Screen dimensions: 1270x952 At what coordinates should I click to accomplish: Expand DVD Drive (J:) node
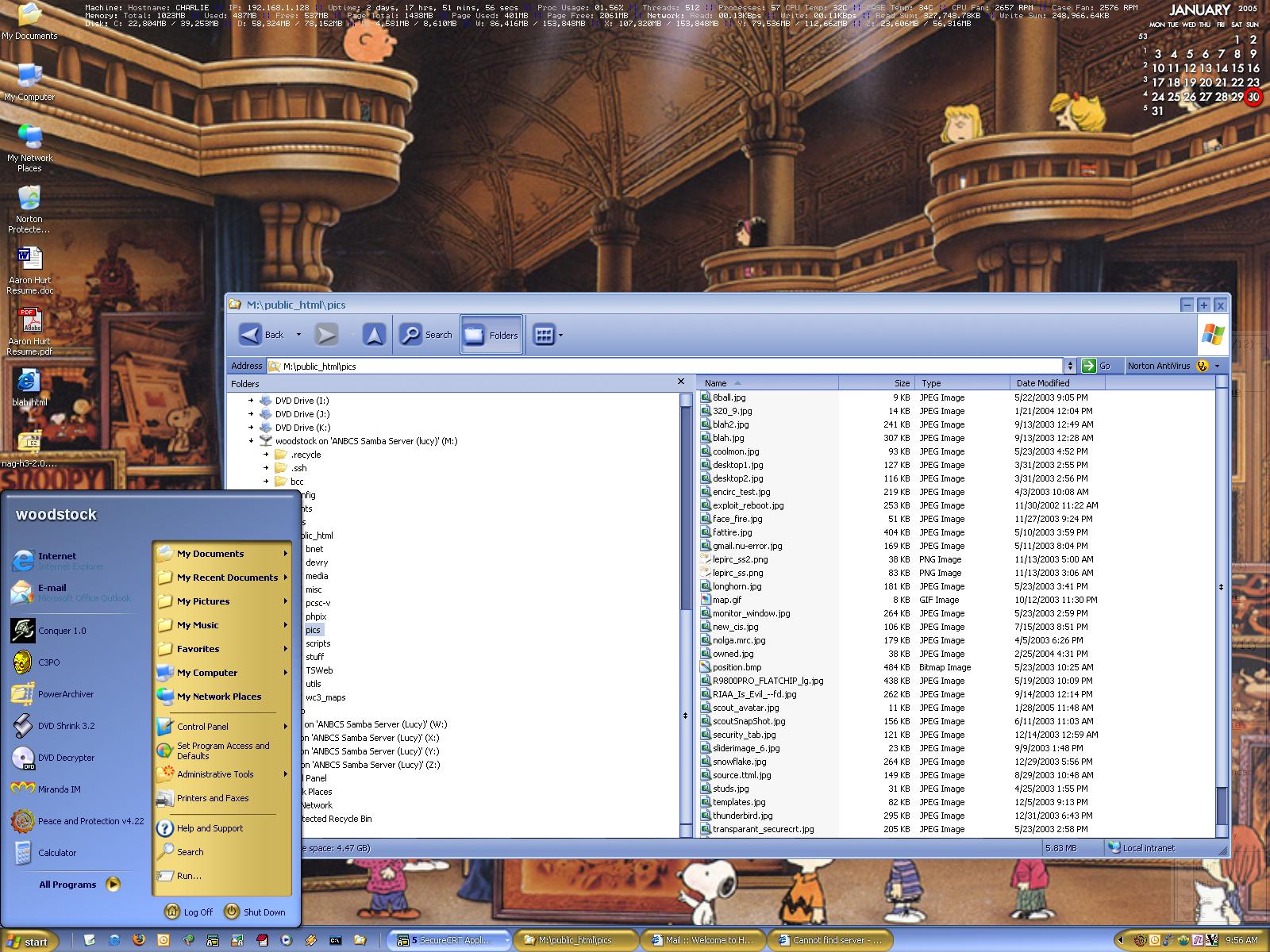click(252, 414)
